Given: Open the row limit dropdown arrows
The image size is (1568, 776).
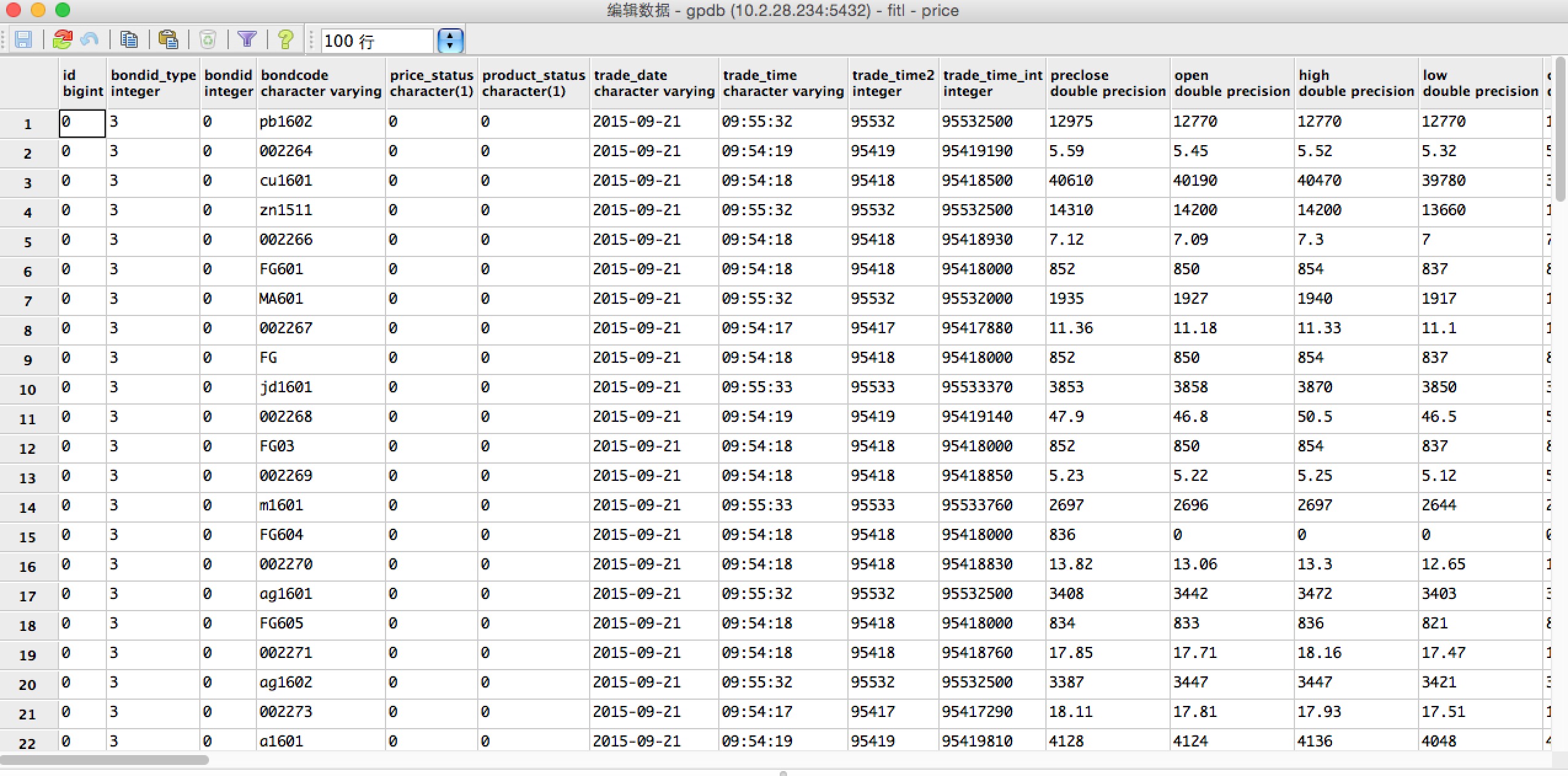Looking at the screenshot, I should click(450, 41).
